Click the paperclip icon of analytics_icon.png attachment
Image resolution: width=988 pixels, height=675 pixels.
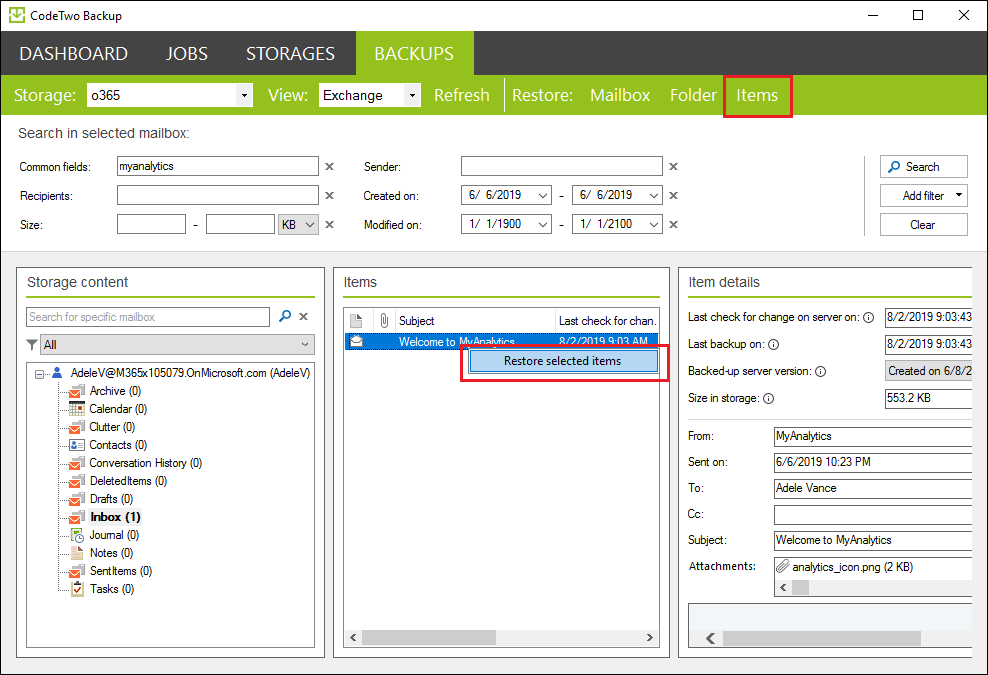click(783, 566)
